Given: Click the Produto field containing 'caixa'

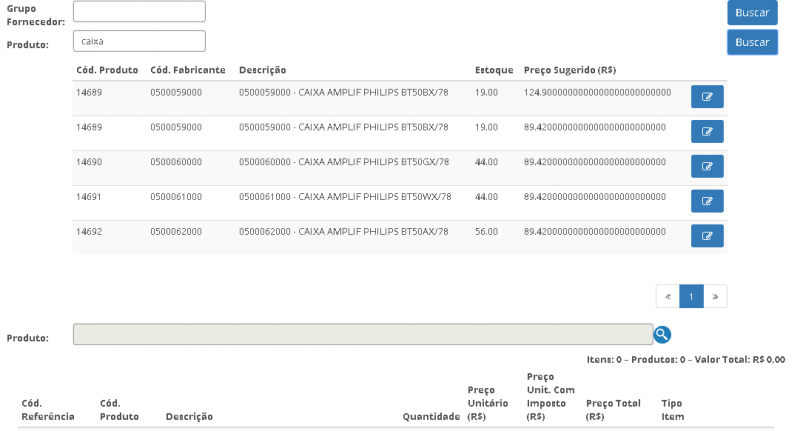Looking at the screenshot, I should point(139,42).
